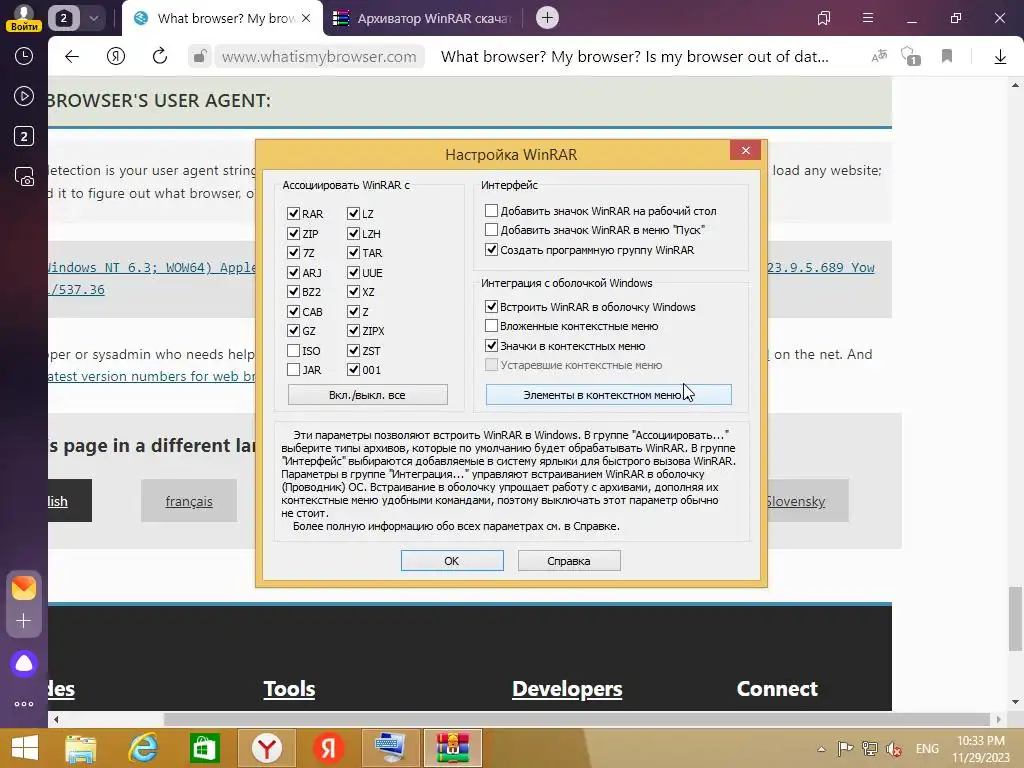
Task: Enable the ISO association checkbox
Action: 293,351
